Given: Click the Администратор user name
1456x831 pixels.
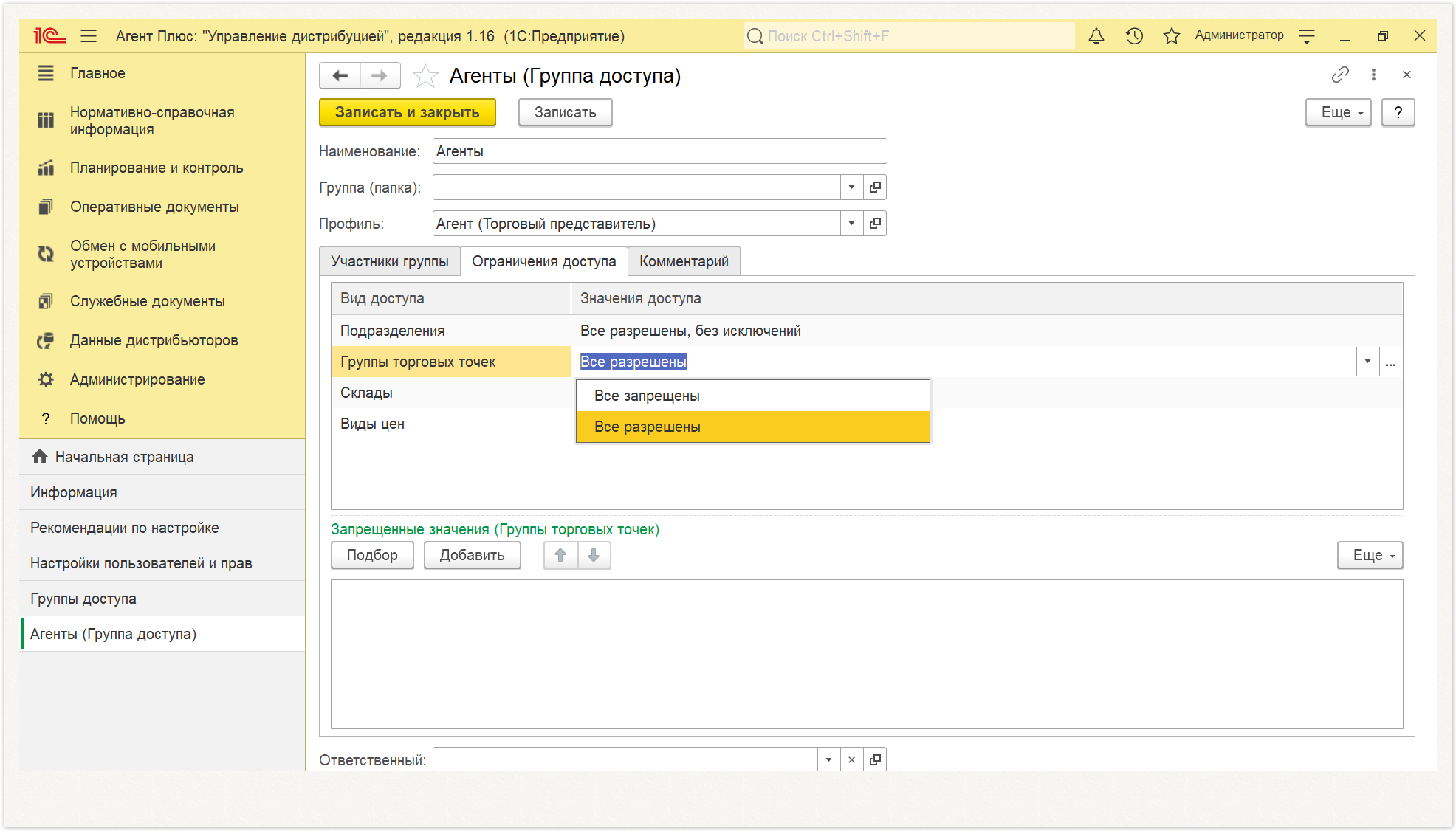Looking at the screenshot, I should [x=1239, y=35].
